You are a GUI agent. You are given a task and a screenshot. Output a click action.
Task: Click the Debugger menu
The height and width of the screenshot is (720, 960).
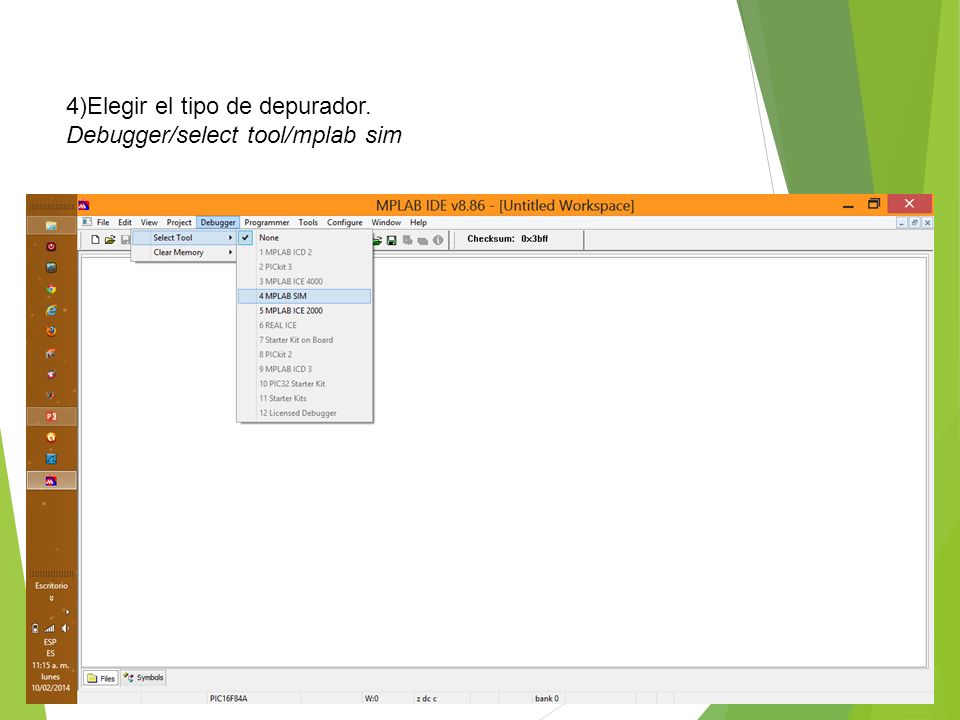point(218,222)
